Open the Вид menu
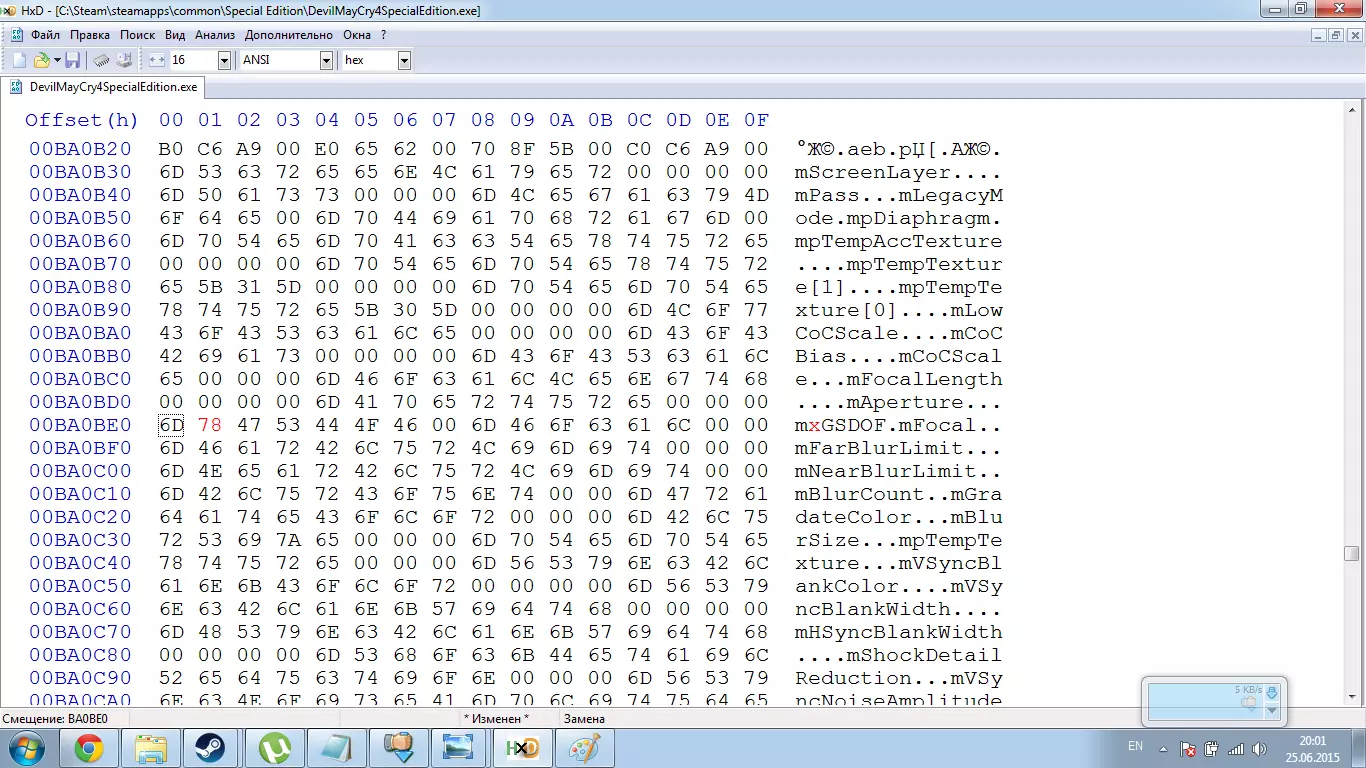The image size is (1366, 768). click(x=175, y=35)
